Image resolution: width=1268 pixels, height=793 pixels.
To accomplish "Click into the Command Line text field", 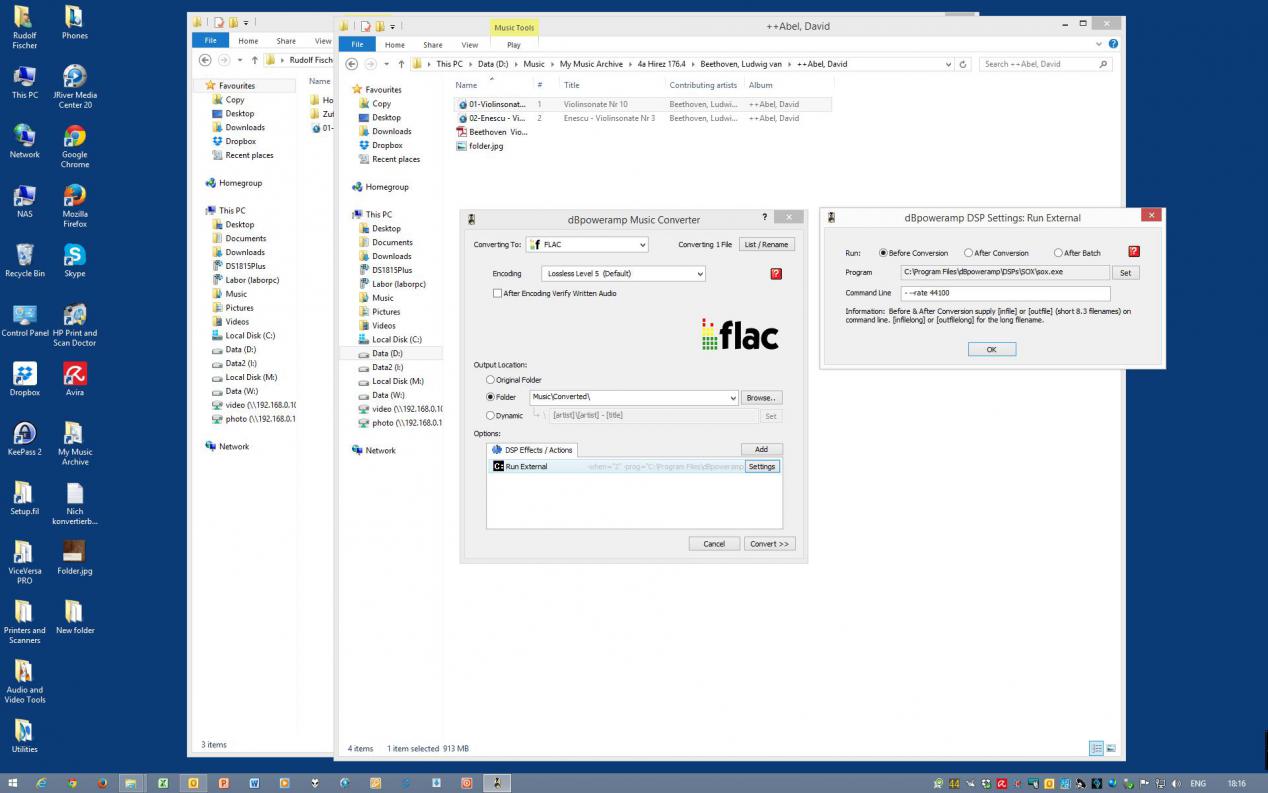I will (1005, 294).
